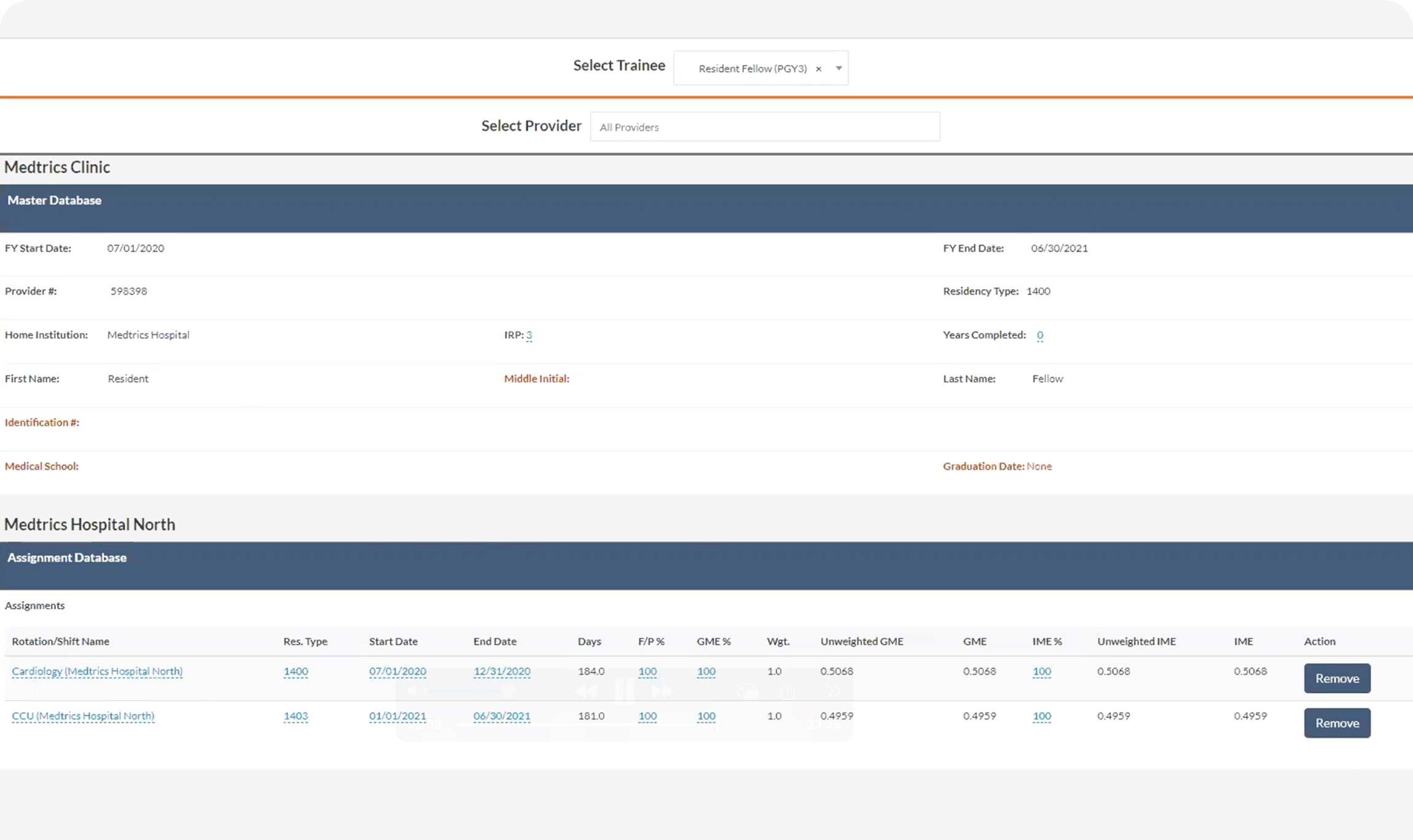Edit the CCU GME % value
This screenshot has height=840, width=1413.
(706, 716)
